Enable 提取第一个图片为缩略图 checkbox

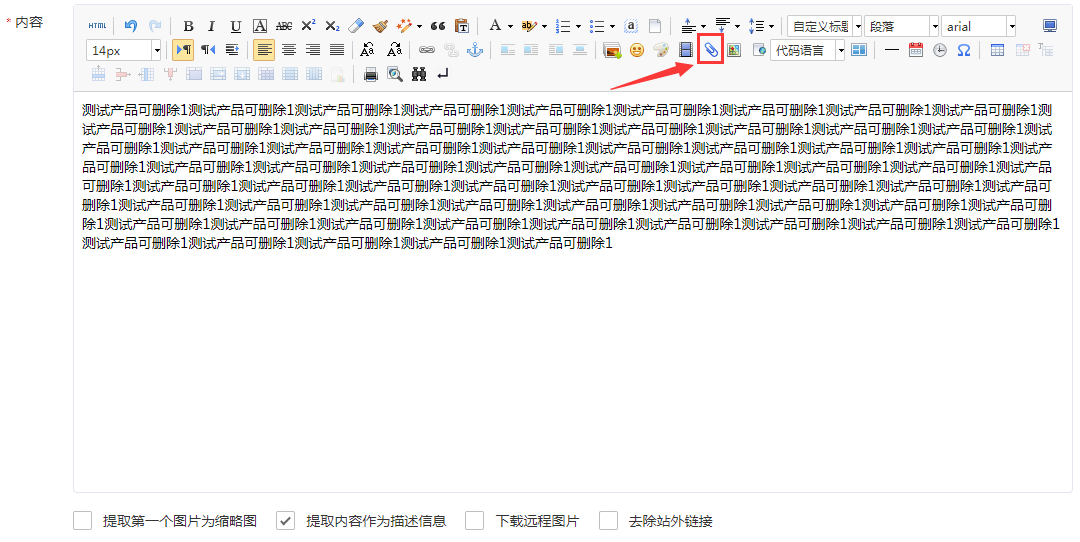point(83,521)
